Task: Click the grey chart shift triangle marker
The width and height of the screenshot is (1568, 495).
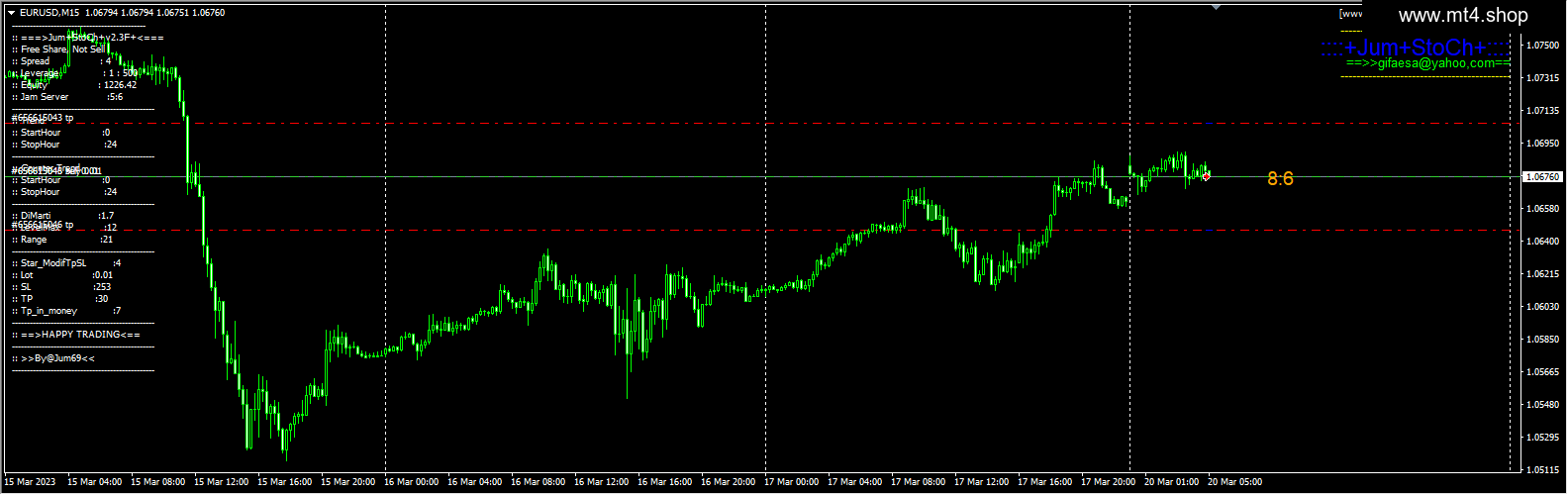Action: tap(1217, 7)
